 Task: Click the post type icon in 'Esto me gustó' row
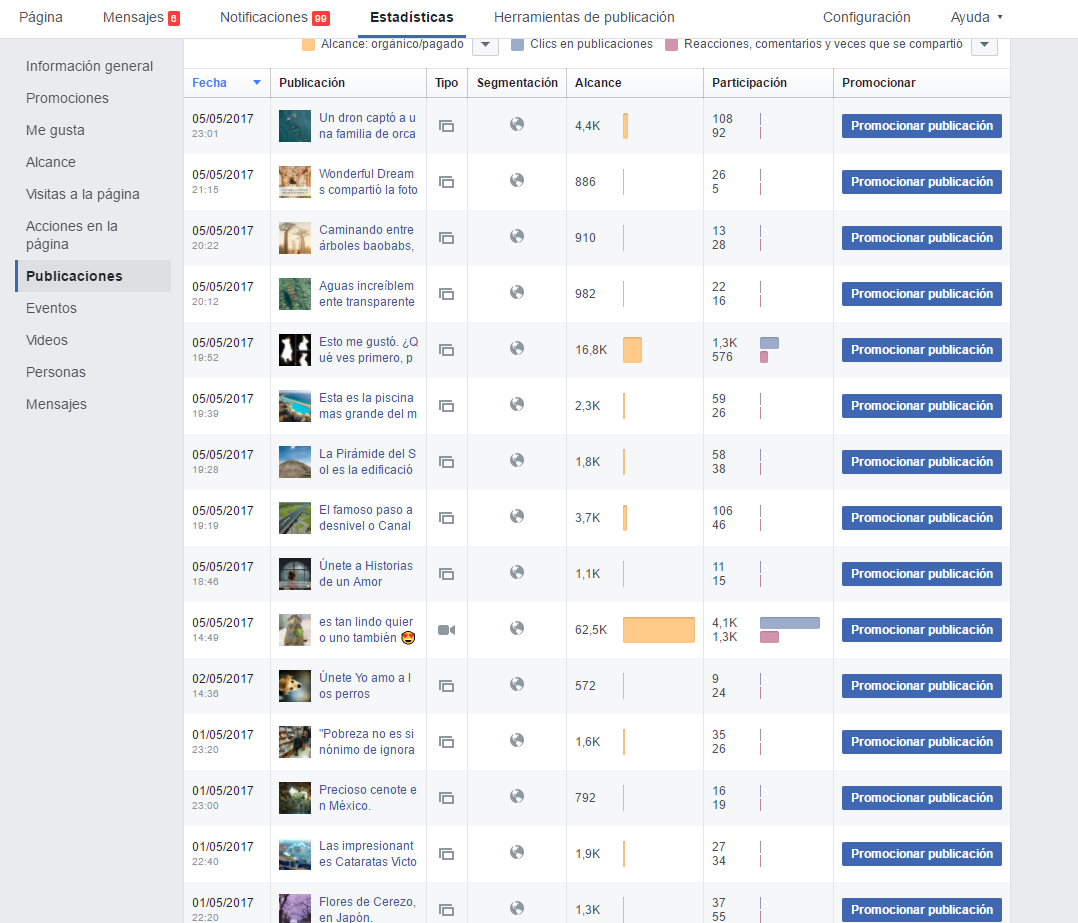point(447,350)
